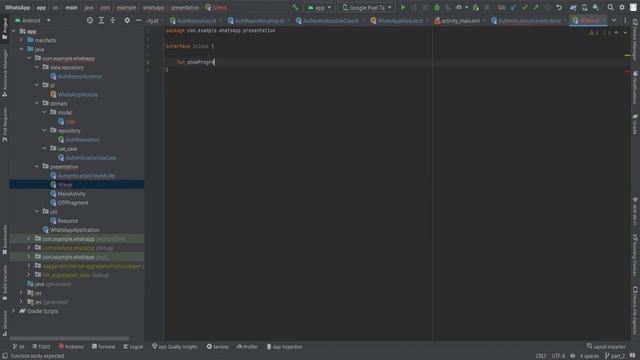This screenshot has height=360, width=640.
Task: Select opened file target icon in Project panel
Action: [90, 20]
